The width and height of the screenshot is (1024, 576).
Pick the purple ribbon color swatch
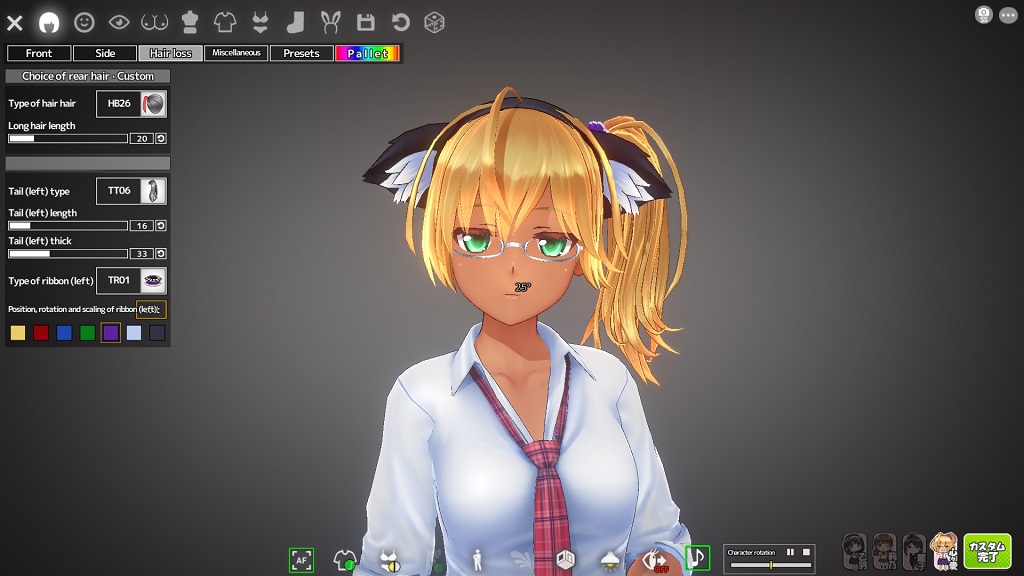tap(110, 333)
